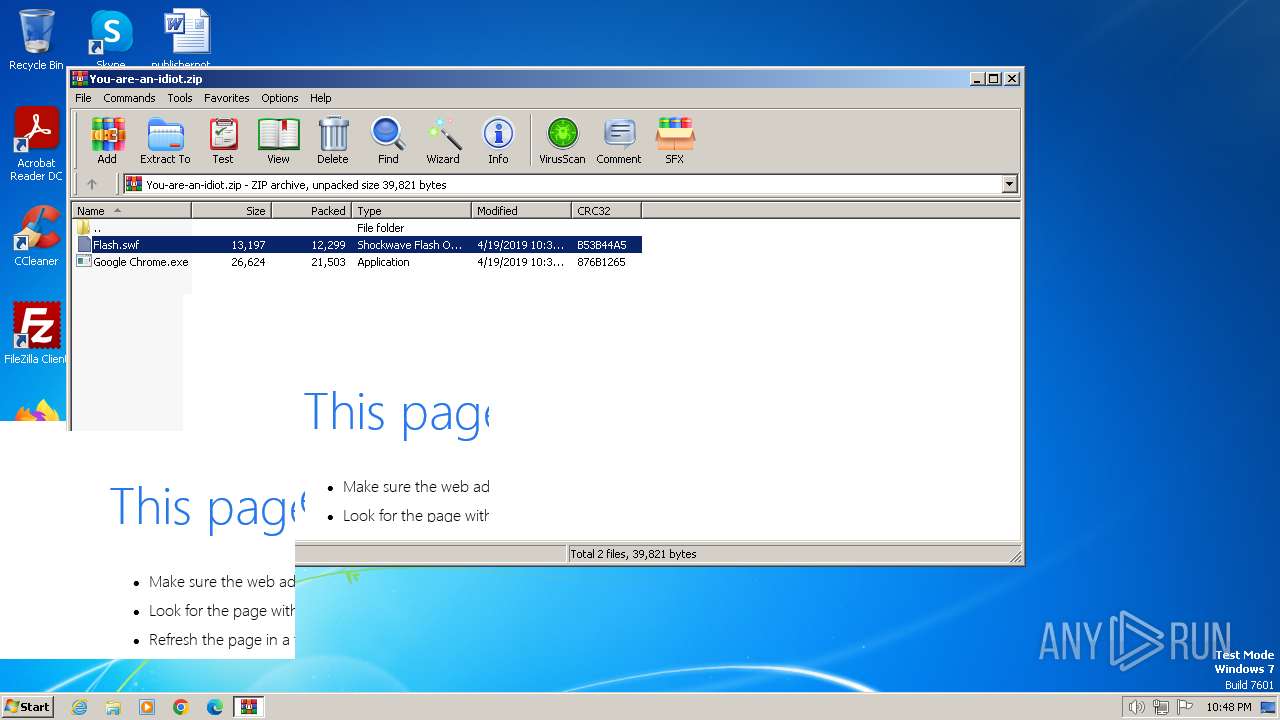Click the Start button

point(27,706)
